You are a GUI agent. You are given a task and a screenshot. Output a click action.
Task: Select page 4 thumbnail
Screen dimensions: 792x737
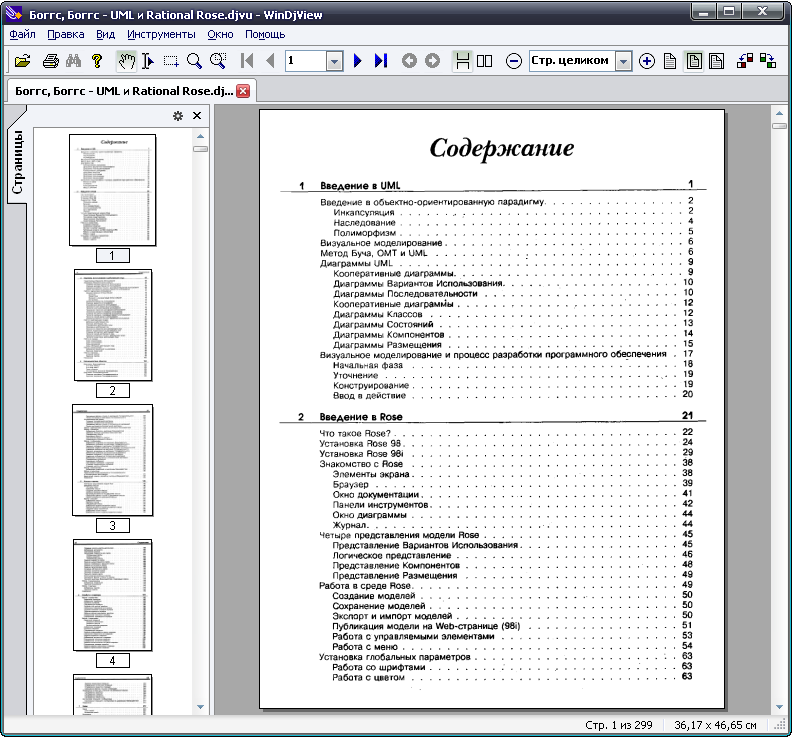(x=113, y=595)
